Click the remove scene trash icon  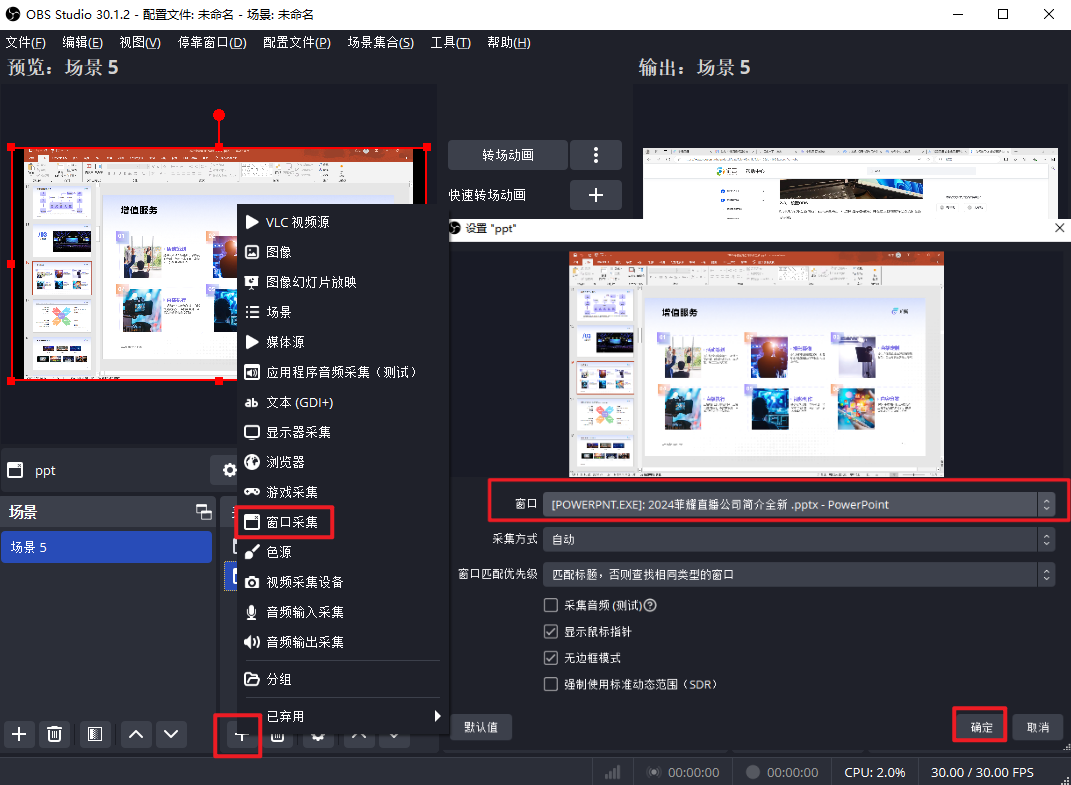55,734
